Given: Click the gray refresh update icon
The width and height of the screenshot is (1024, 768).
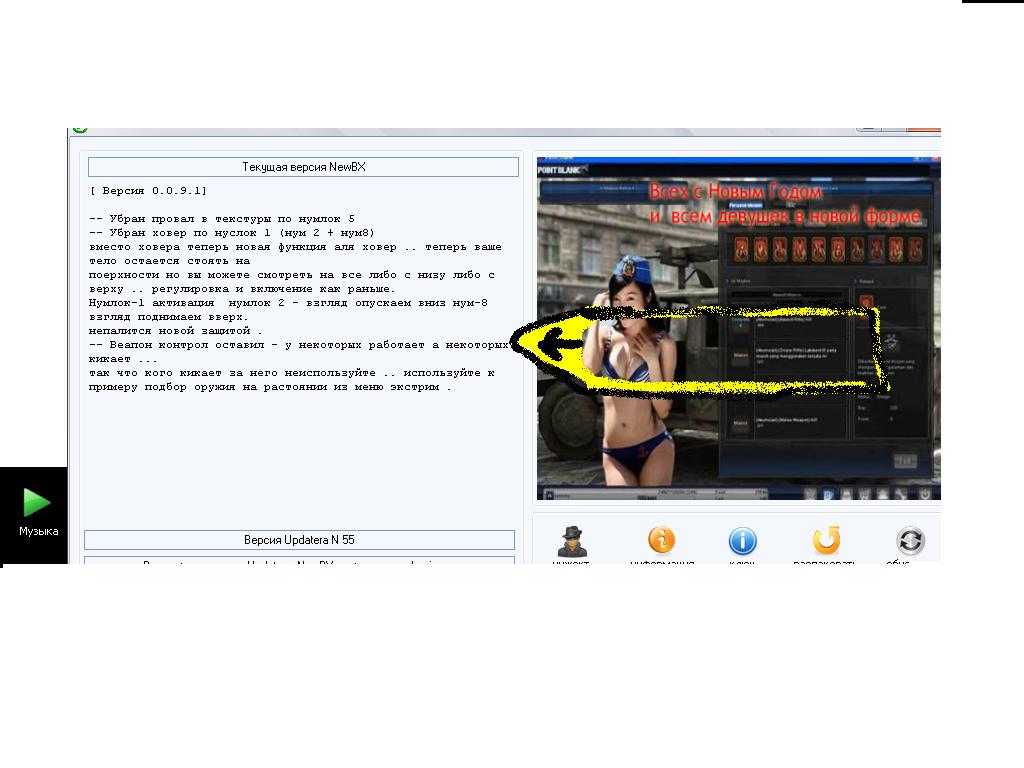Looking at the screenshot, I should click(910, 541).
